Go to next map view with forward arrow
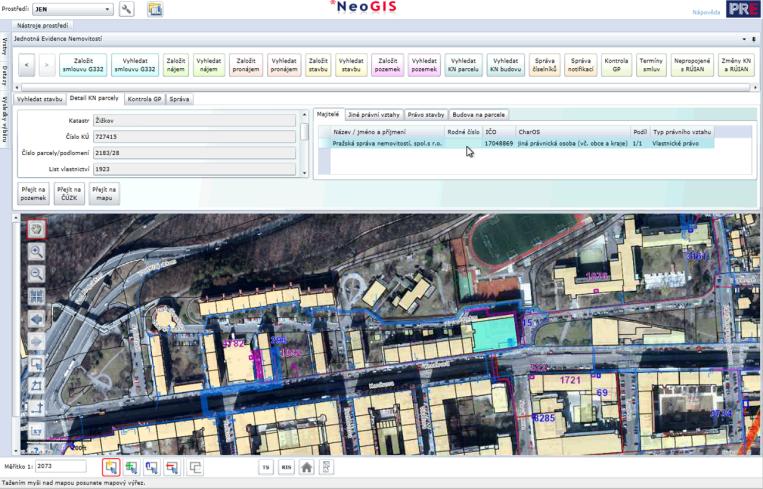 [x=36, y=341]
